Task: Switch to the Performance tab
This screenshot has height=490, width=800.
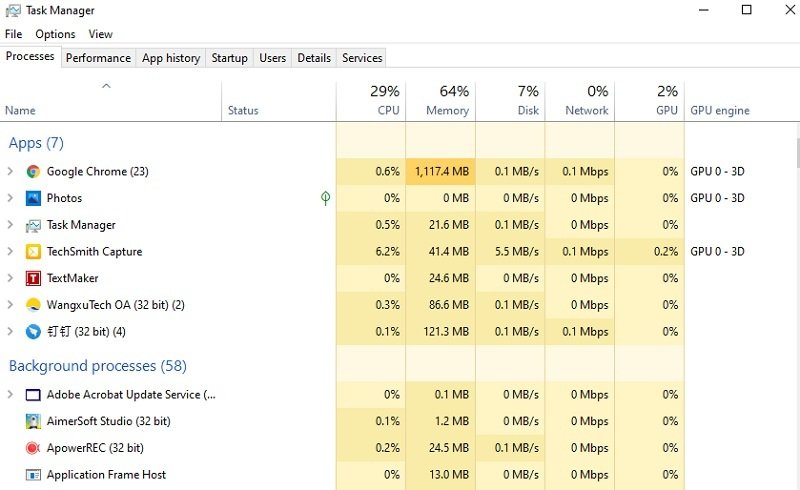Action: click(98, 58)
